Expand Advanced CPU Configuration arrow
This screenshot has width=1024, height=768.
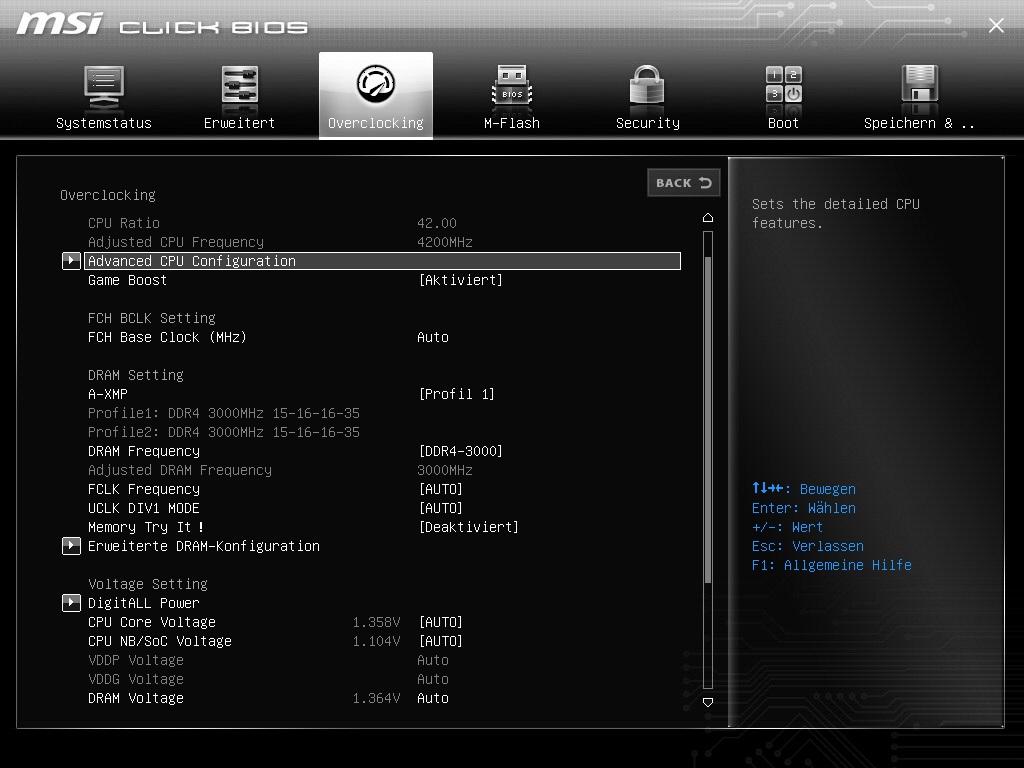point(71,261)
